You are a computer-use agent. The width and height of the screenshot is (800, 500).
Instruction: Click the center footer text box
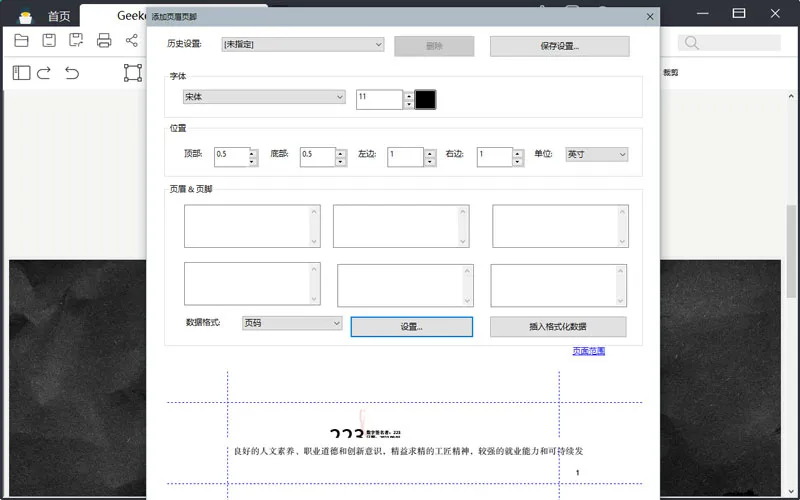pyautogui.click(x=405, y=286)
